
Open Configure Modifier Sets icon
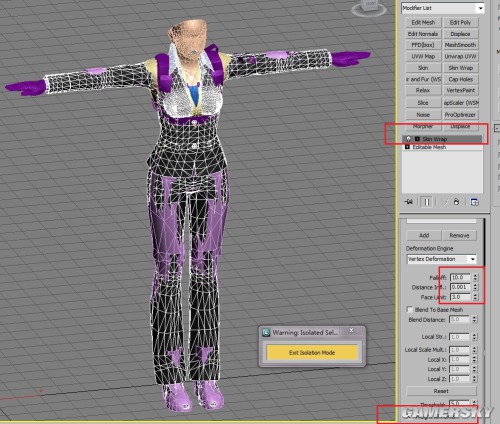[x=474, y=202]
